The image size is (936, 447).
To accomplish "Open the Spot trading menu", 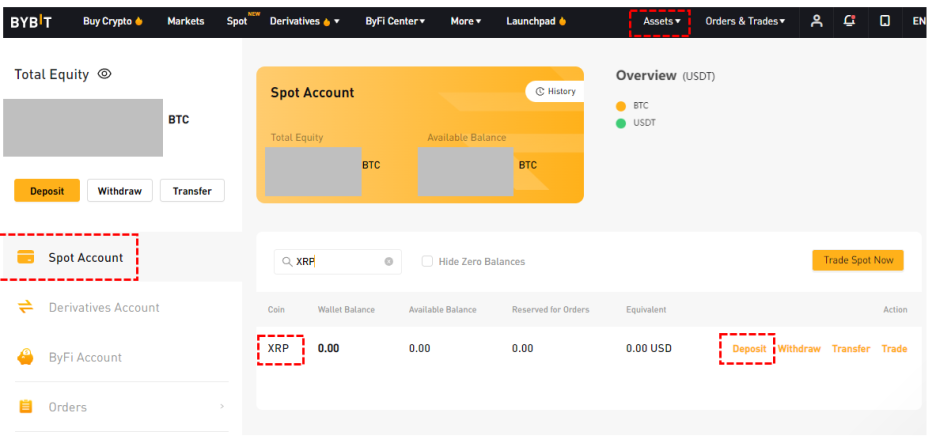I will pyautogui.click(x=237, y=21).
